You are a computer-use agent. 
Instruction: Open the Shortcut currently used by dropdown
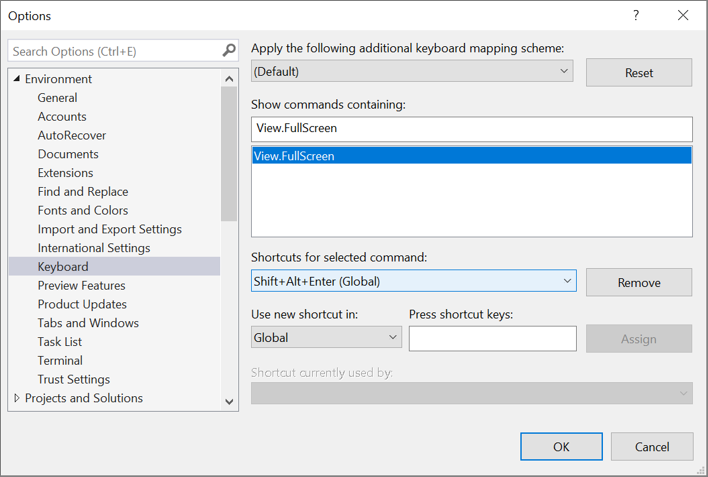[472, 393]
